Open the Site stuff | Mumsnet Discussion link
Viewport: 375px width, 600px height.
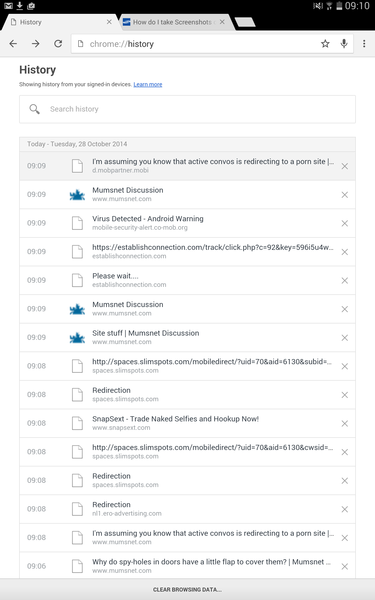click(x=145, y=333)
